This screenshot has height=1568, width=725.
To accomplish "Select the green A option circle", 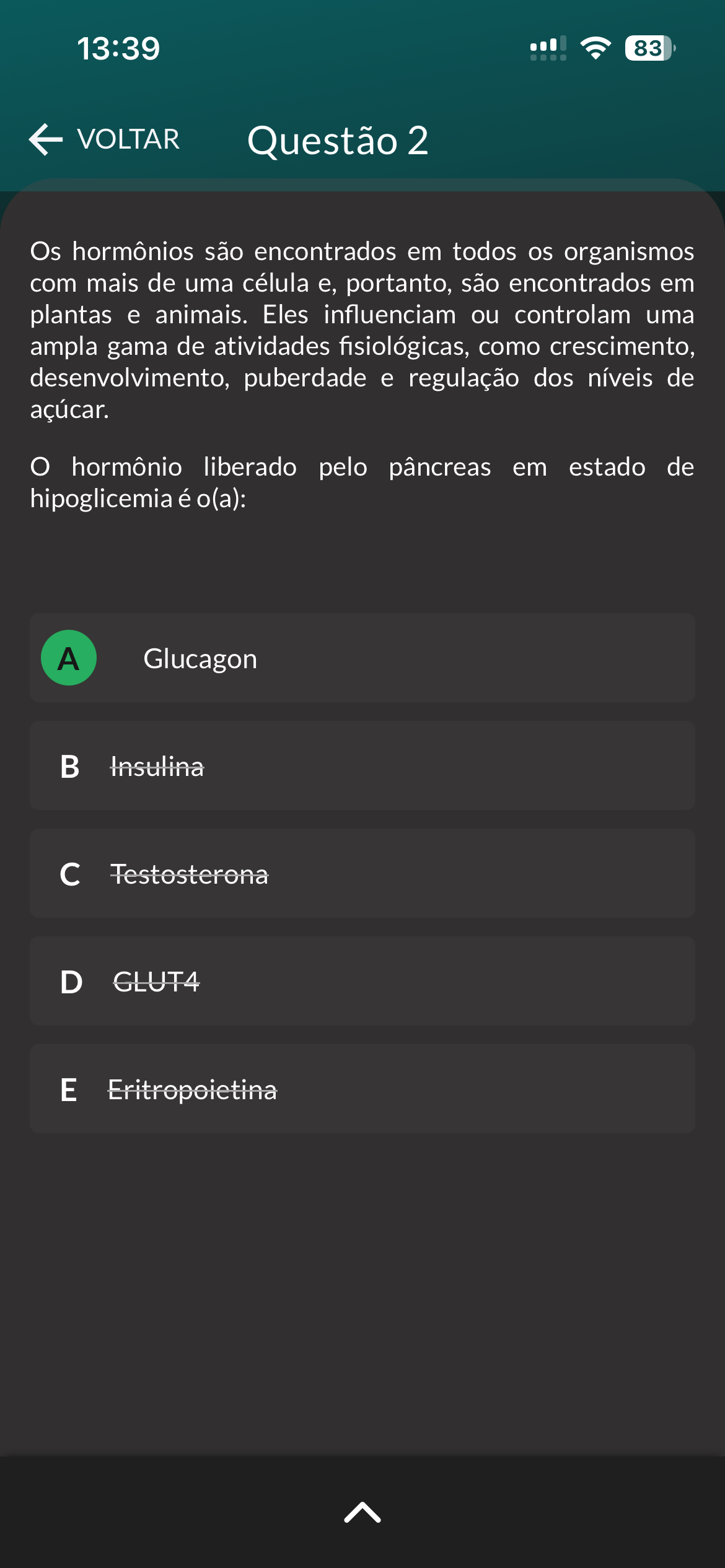I will click(x=69, y=658).
